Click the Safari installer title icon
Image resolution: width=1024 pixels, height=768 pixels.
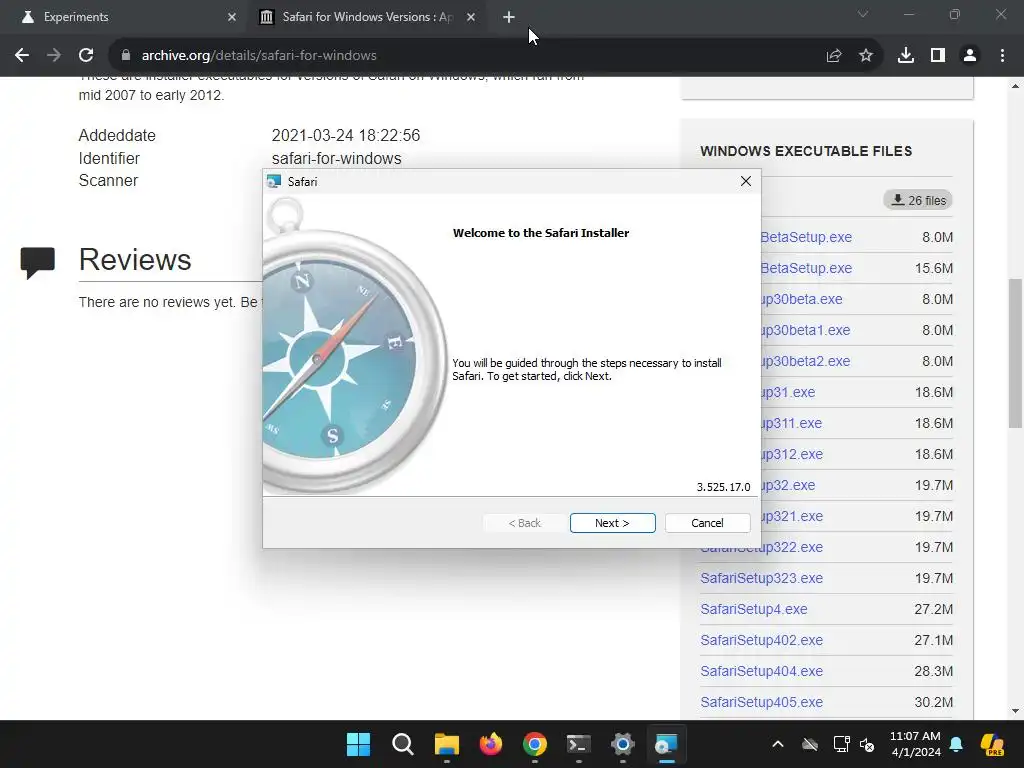pyautogui.click(x=274, y=182)
